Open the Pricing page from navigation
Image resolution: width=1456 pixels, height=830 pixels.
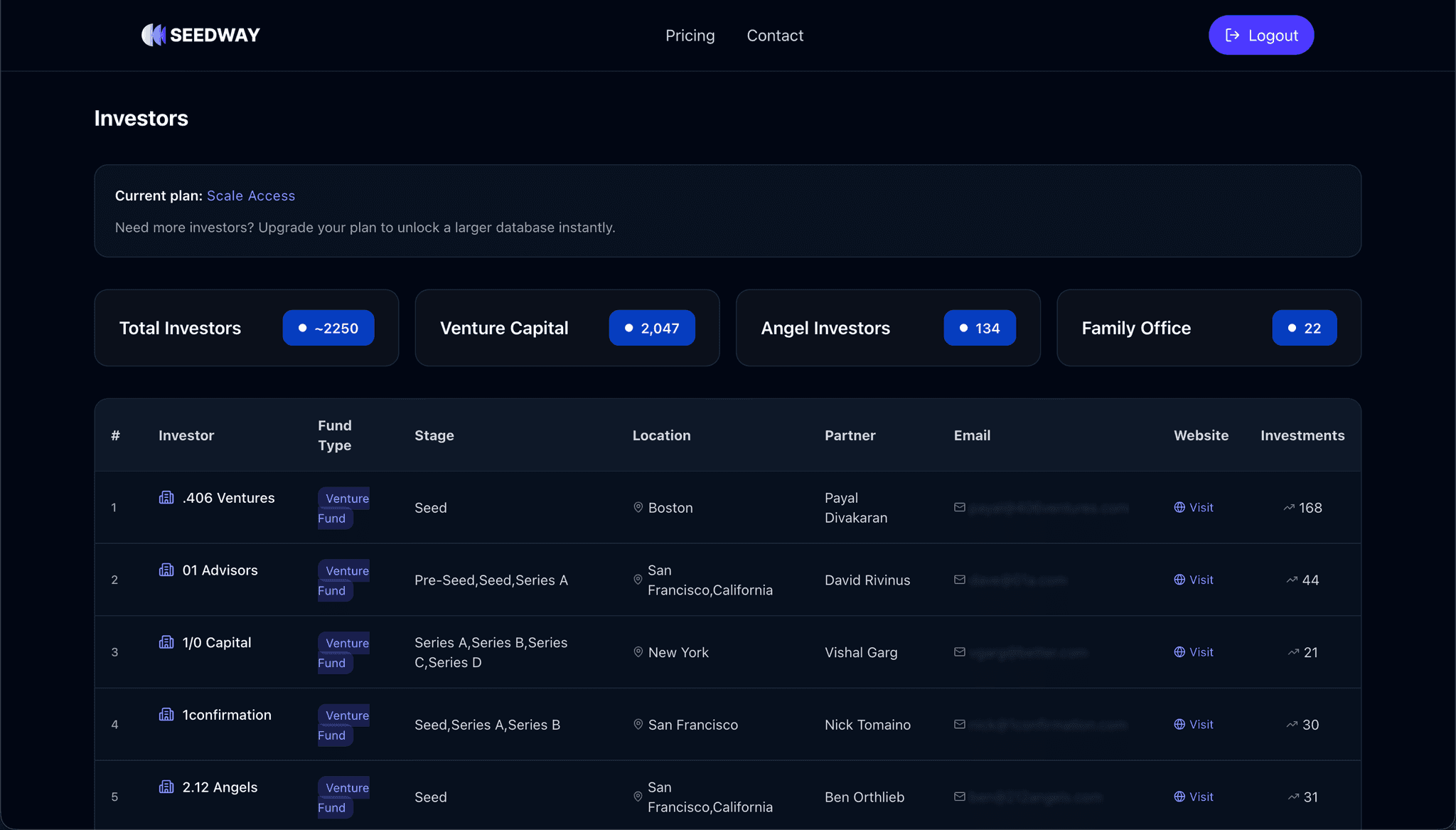click(690, 36)
